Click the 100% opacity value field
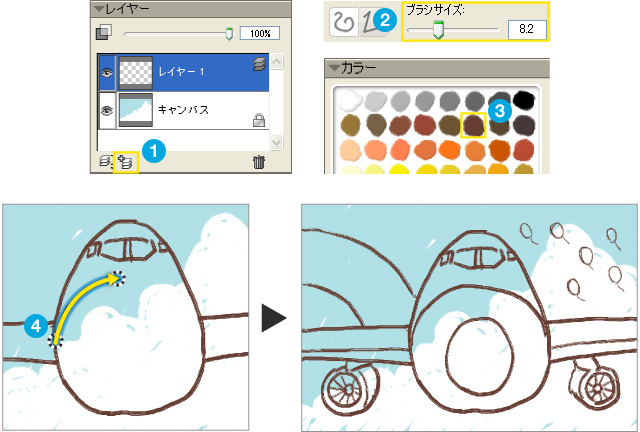 260,33
